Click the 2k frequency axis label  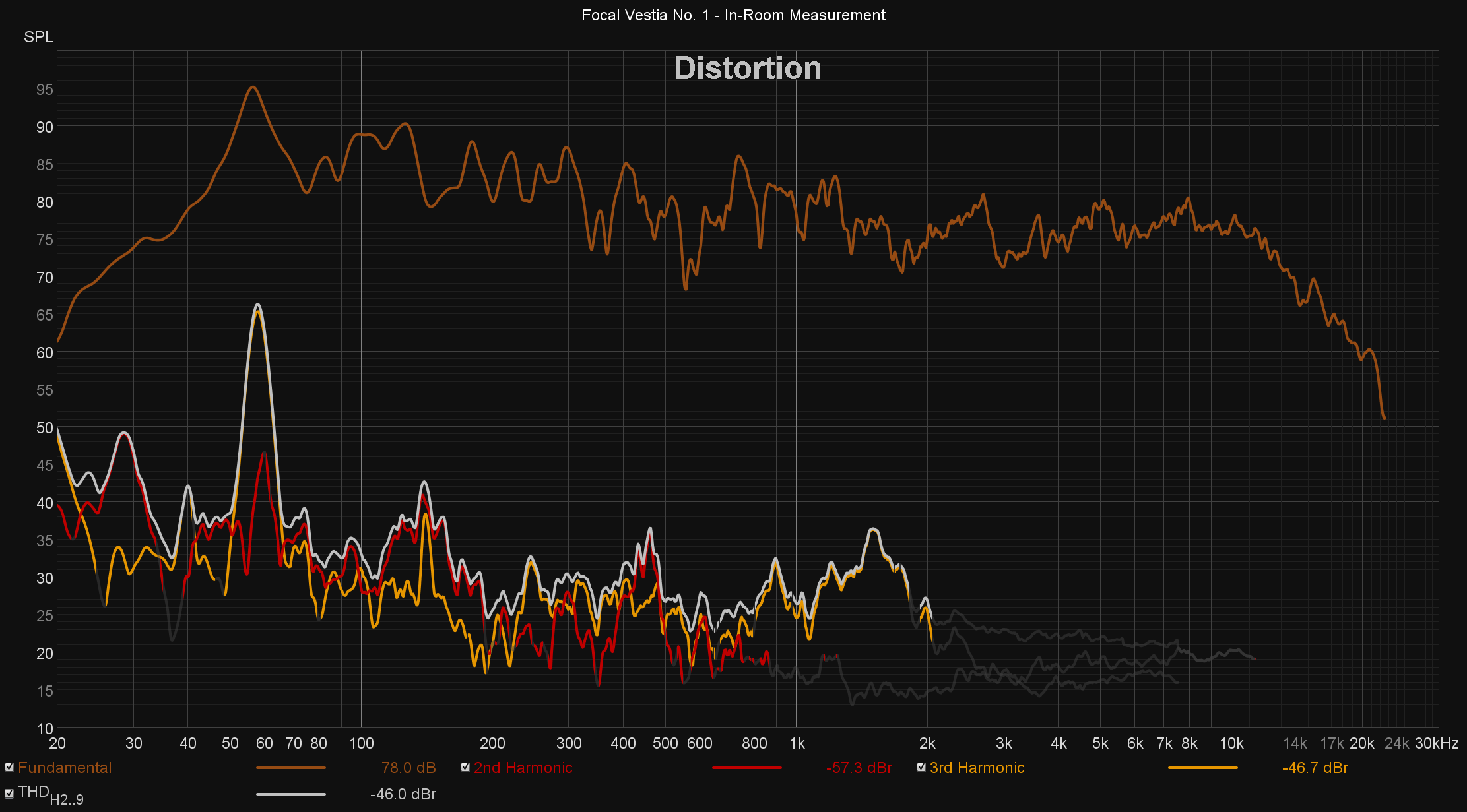click(927, 743)
